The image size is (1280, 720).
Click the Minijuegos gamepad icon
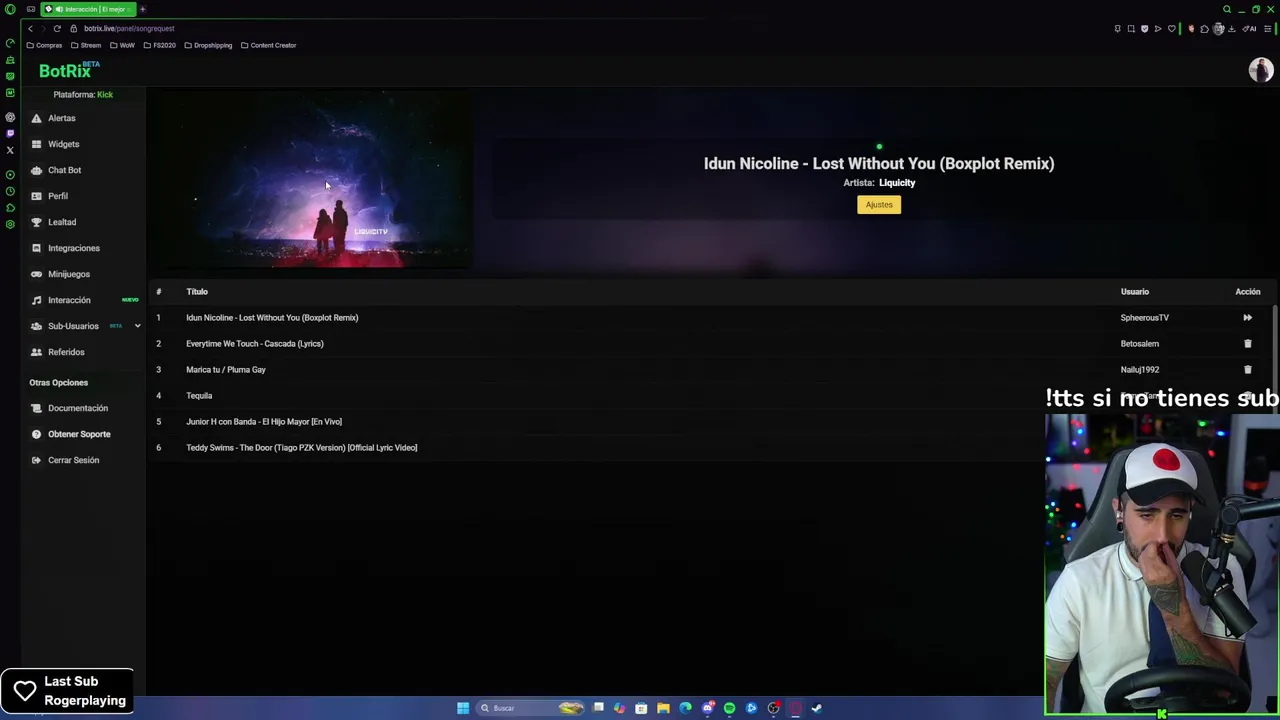tap(37, 274)
